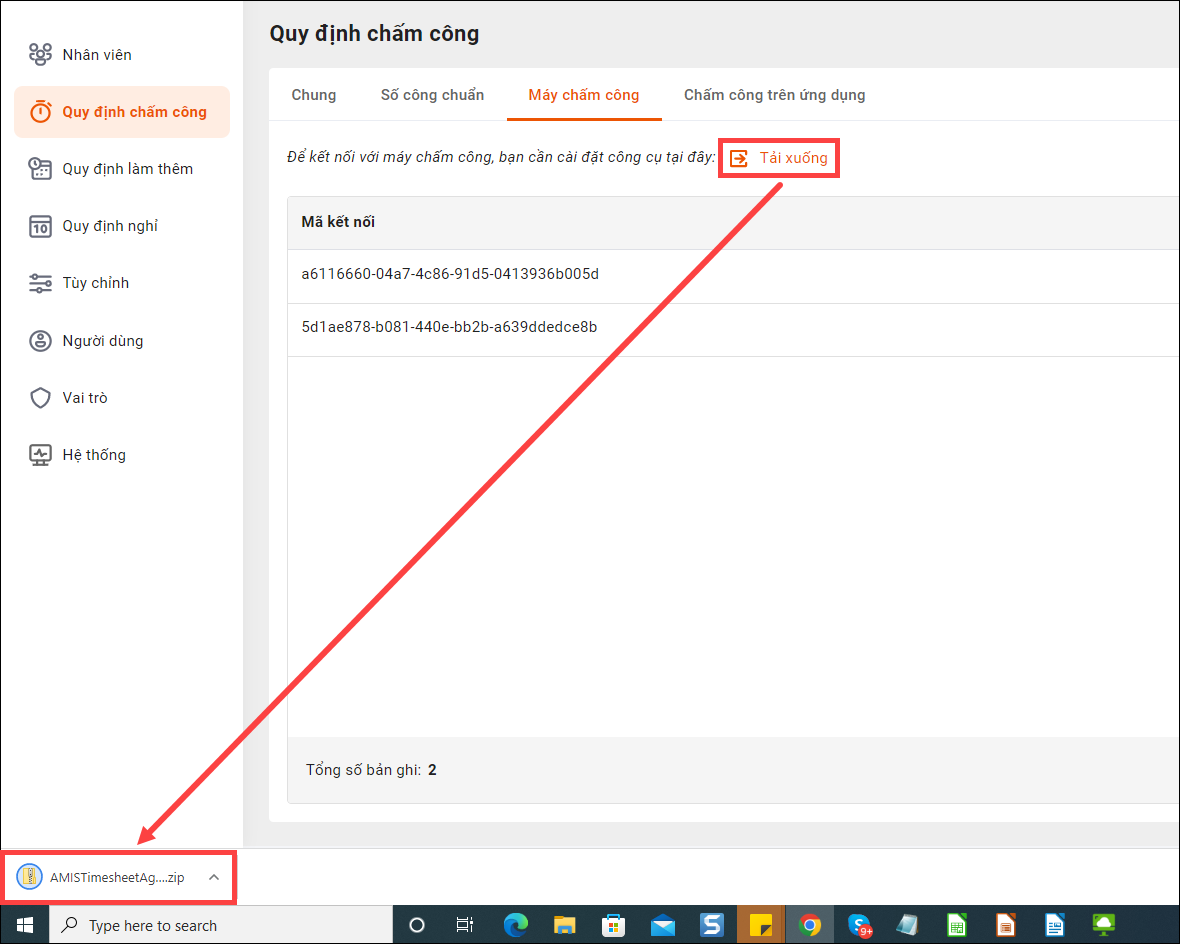Open Hệ thống monitor icon
Viewport: 1180px width, 944px height.
pos(40,455)
